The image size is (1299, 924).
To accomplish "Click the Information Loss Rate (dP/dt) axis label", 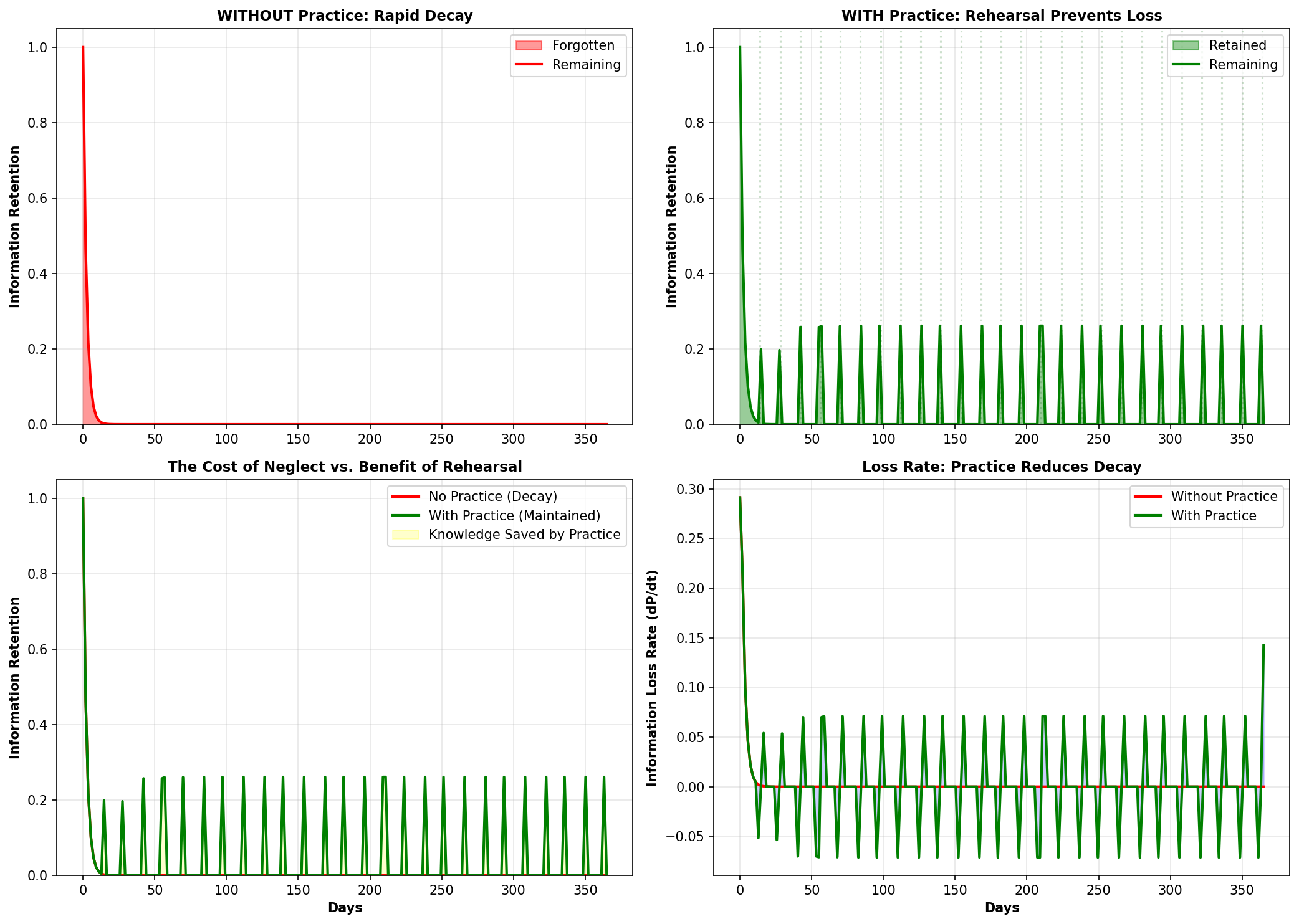I will coord(653,677).
